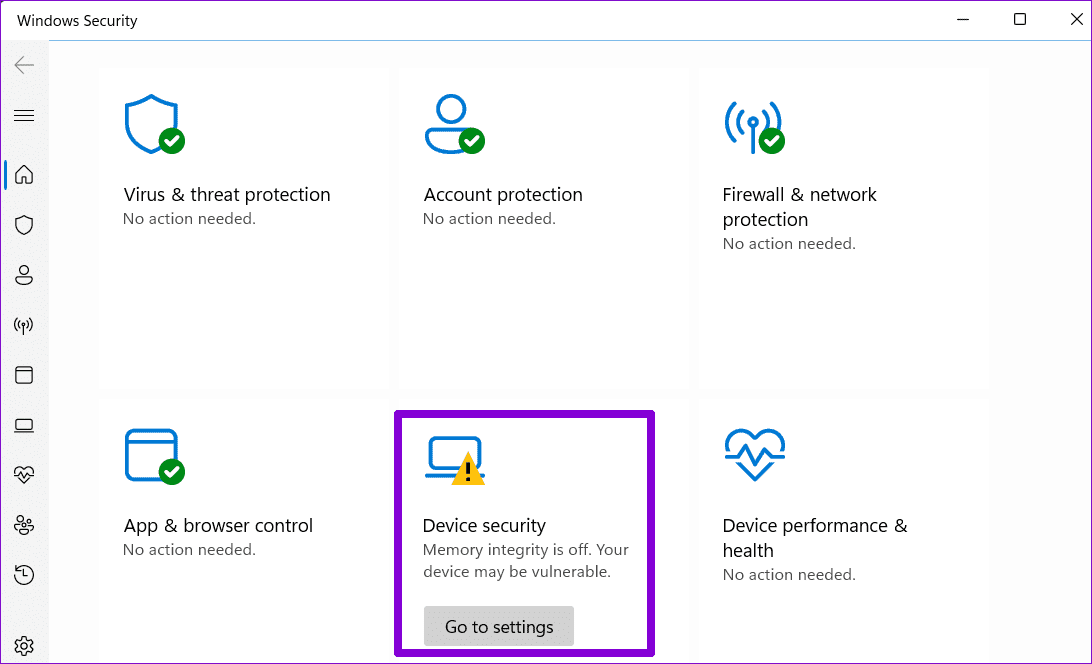
Task: Open Device performance & health tile
Action: [x=815, y=538]
